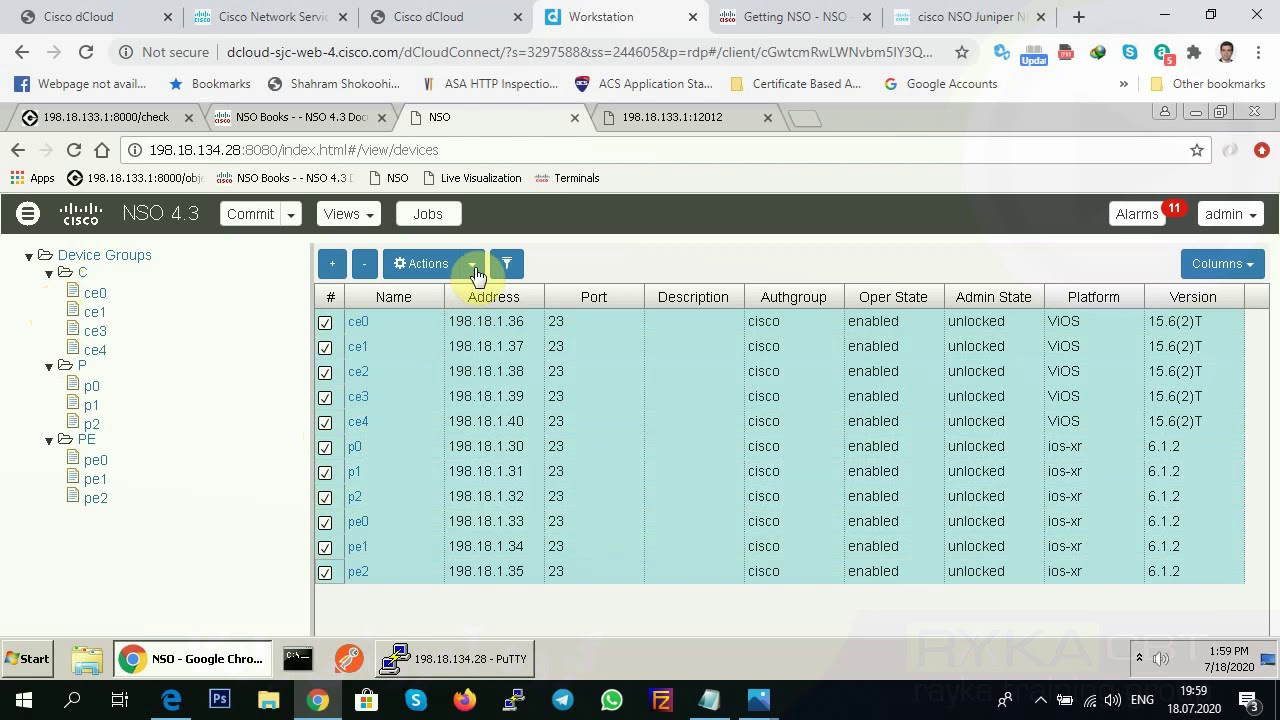Open the Views dropdown
Viewport: 1280px width, 720px height.
[348, 214]
